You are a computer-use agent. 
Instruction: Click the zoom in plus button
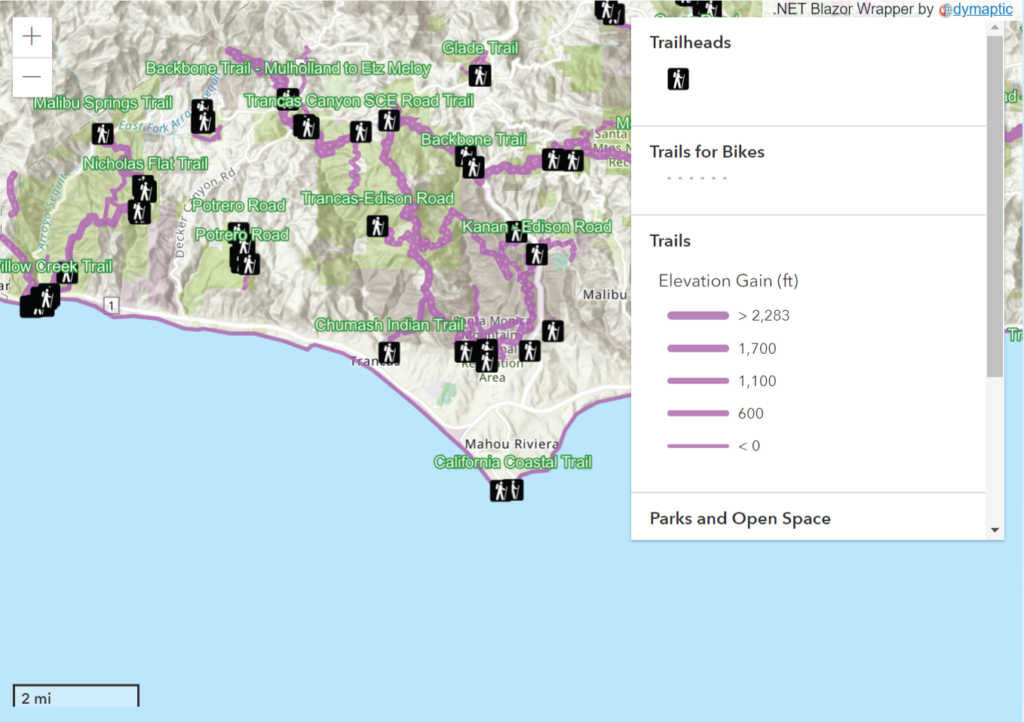pyautogui.click(x=32, y=37)
